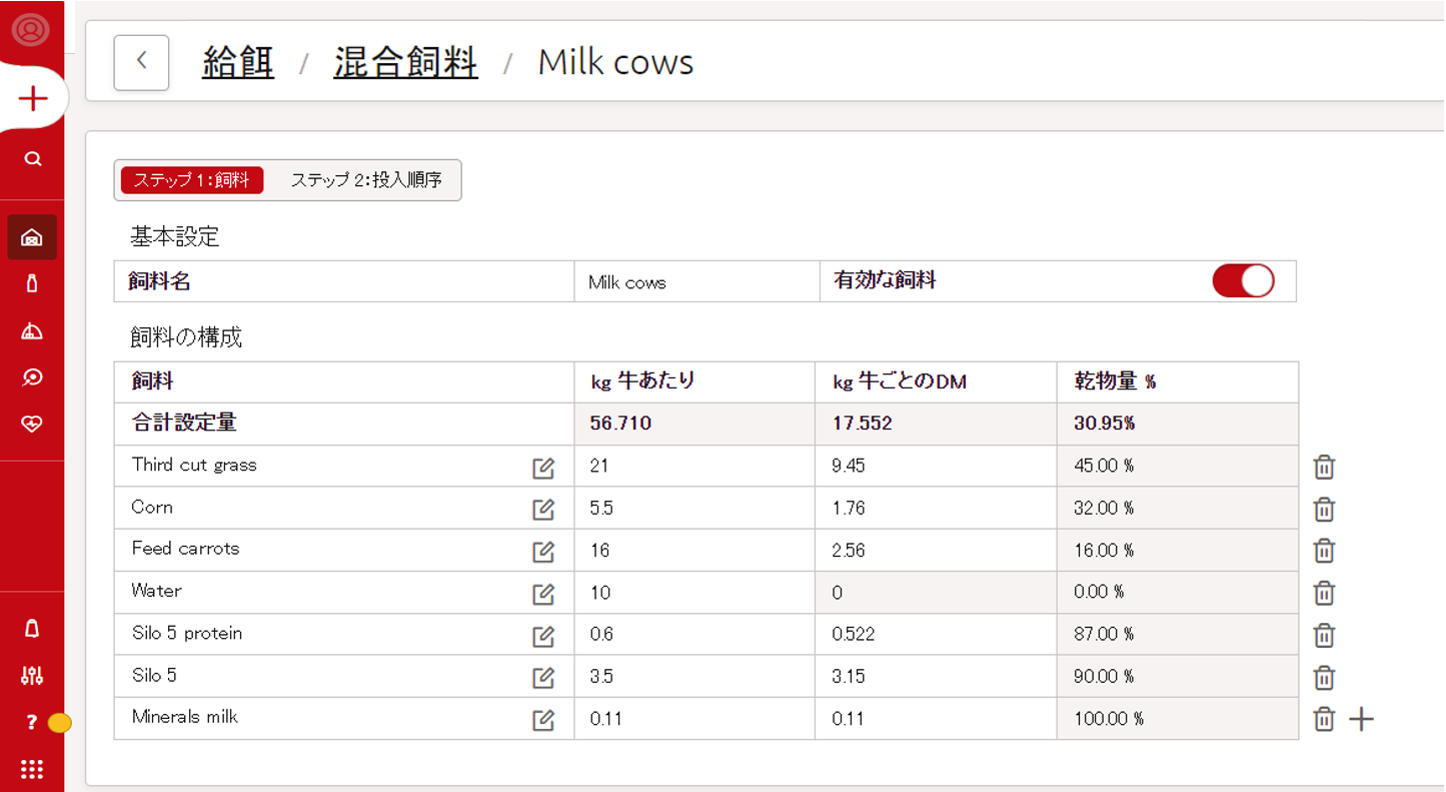1446x792 pixels.
Task: Open the search magnifier in sidebar
Action: click(x=32, y=159)
